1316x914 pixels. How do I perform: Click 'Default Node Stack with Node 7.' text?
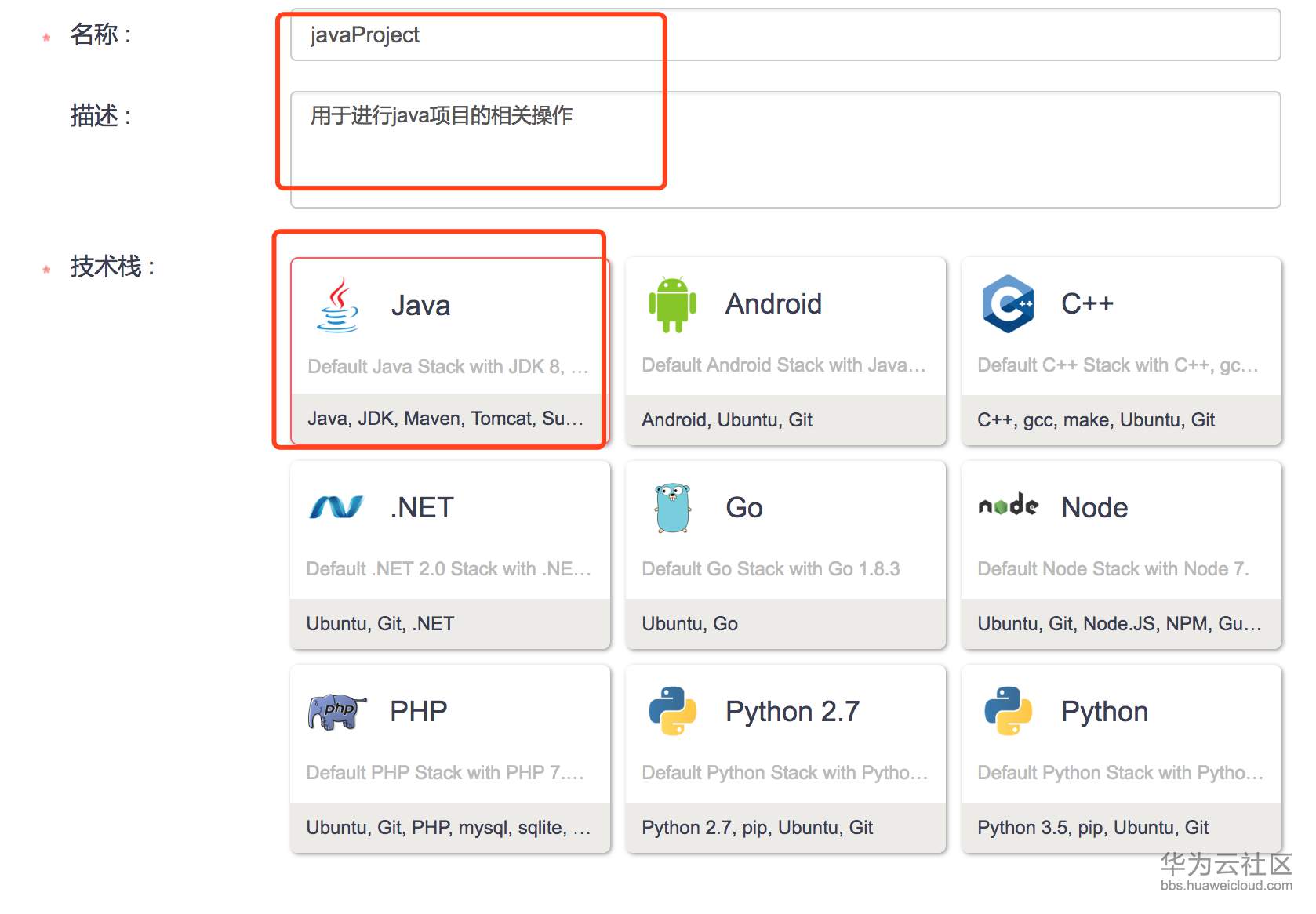(1113, 569)
